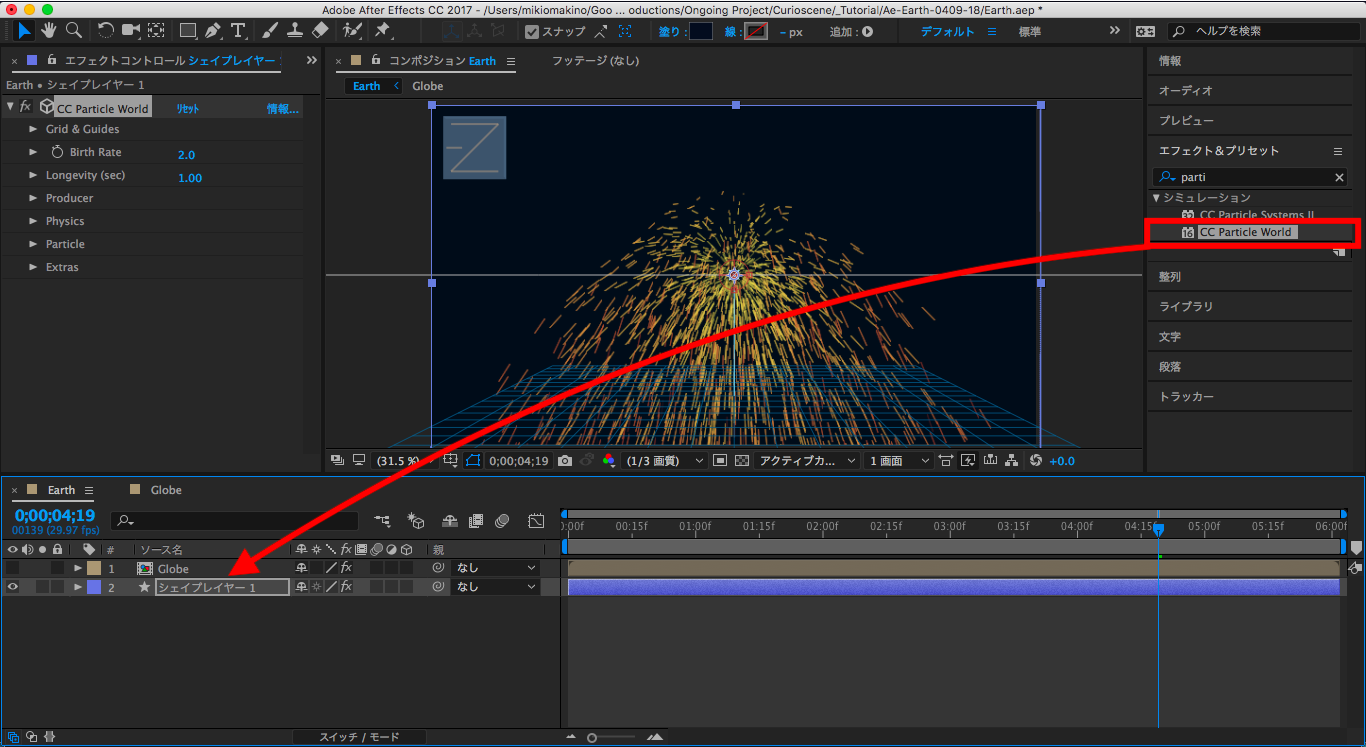Switch to the Globe timeline tab
The height and width of the screenshot is (747, 1366).
coord(166,490)
